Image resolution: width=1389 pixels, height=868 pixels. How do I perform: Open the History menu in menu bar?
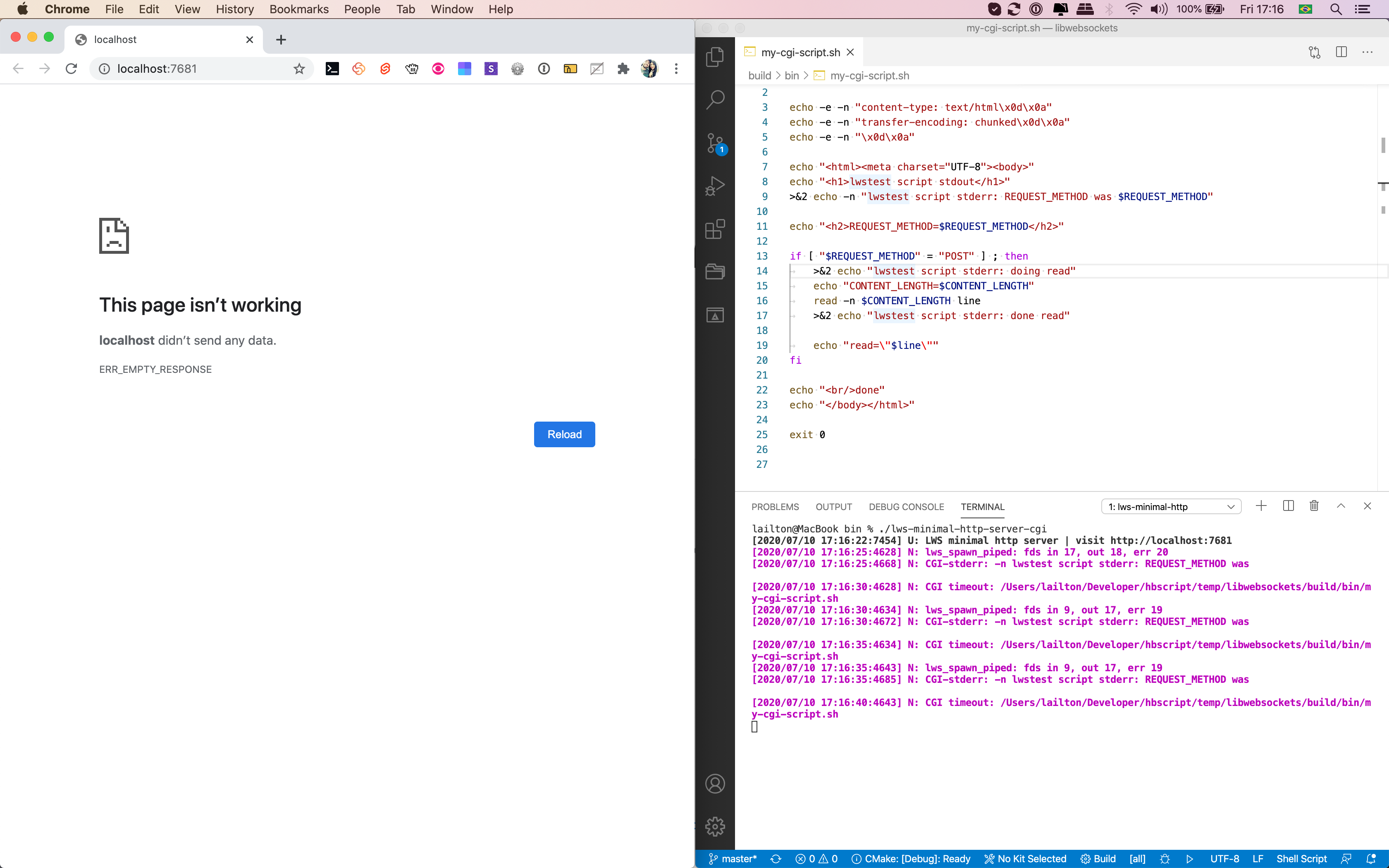pos(235,9)
